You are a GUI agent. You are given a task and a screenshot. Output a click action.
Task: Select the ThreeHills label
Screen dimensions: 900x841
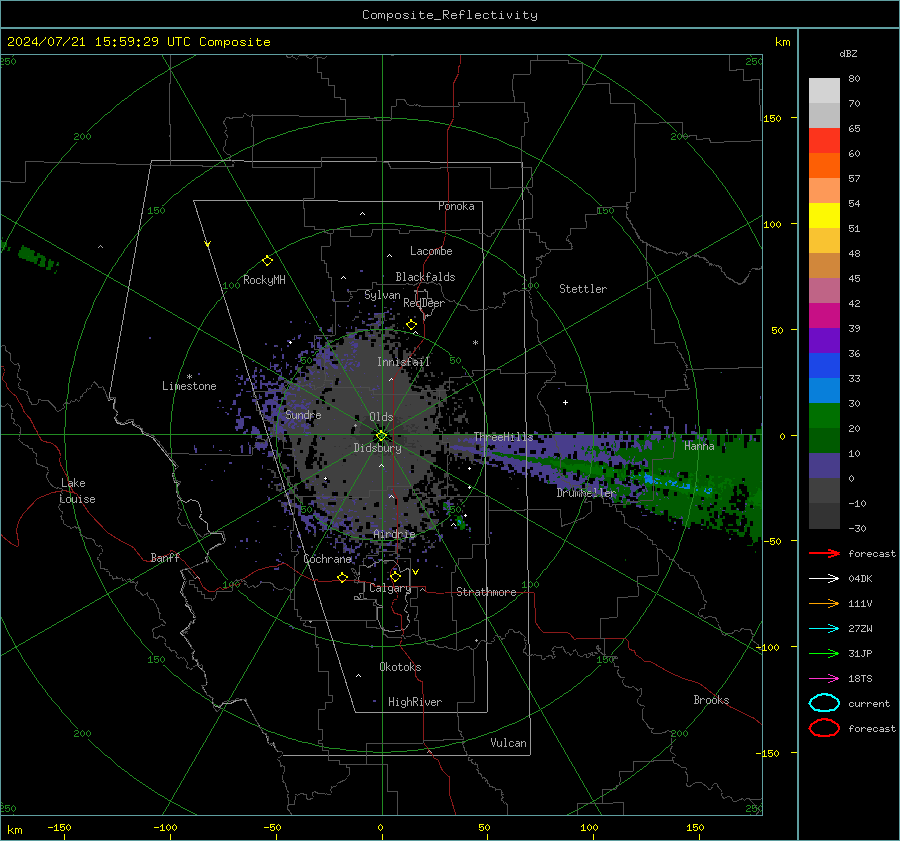(503, 437)
